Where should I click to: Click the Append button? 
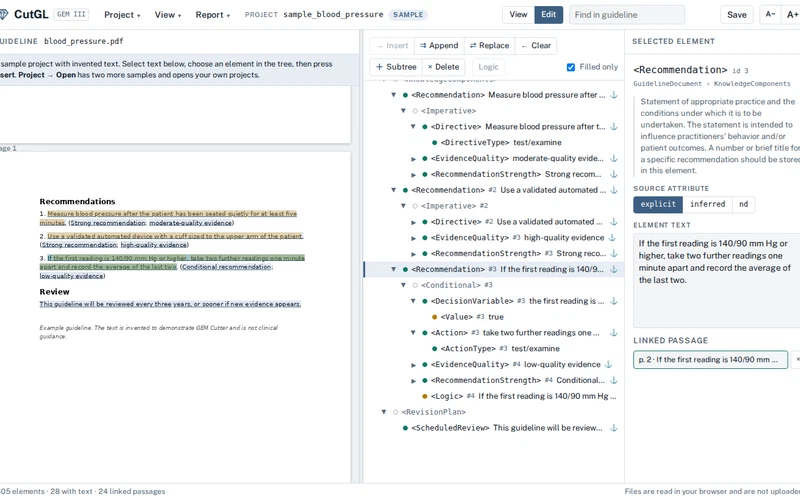(x=439, y=45)
